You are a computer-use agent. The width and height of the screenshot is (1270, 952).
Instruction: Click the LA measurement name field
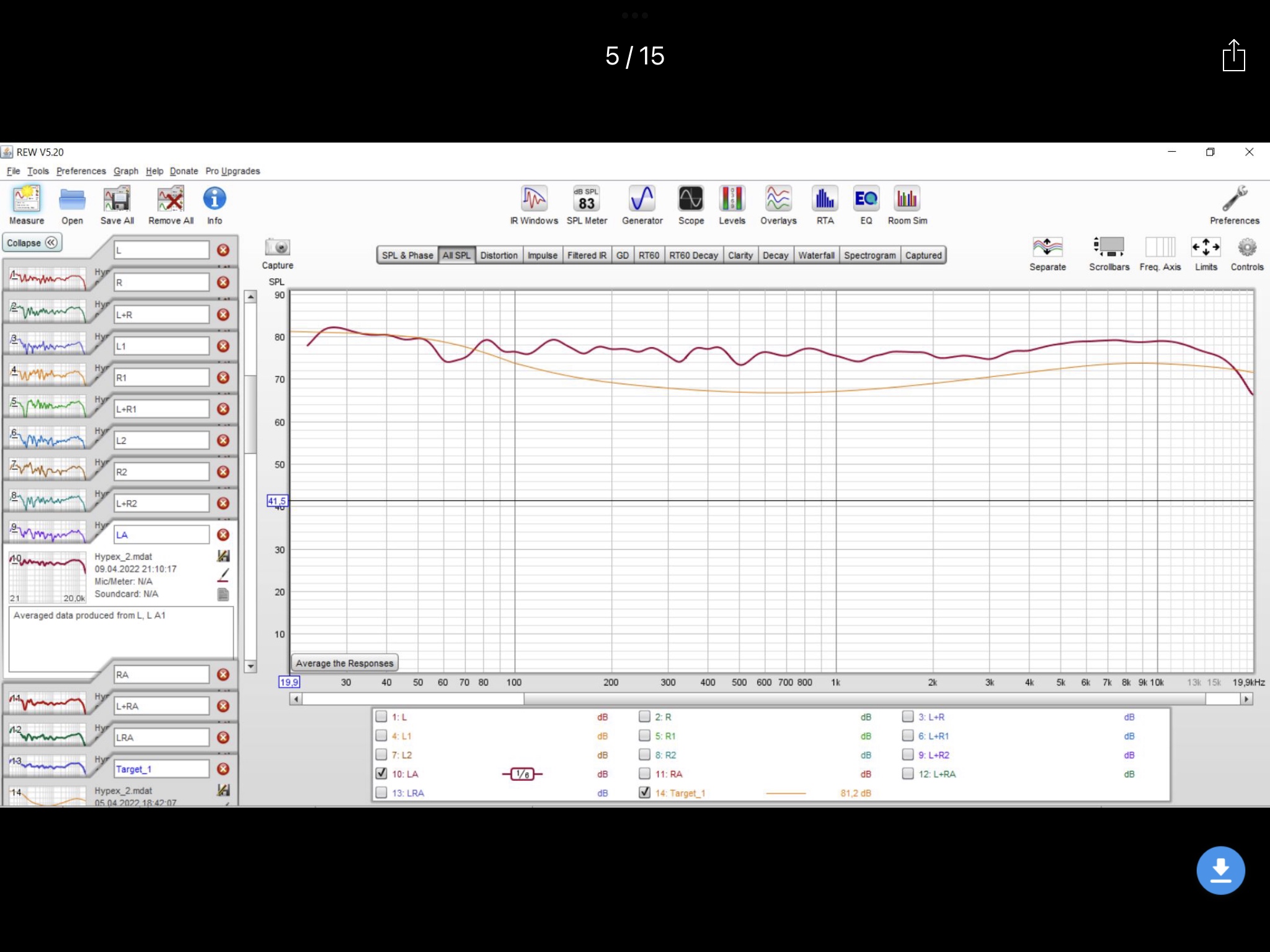(162, 535)
